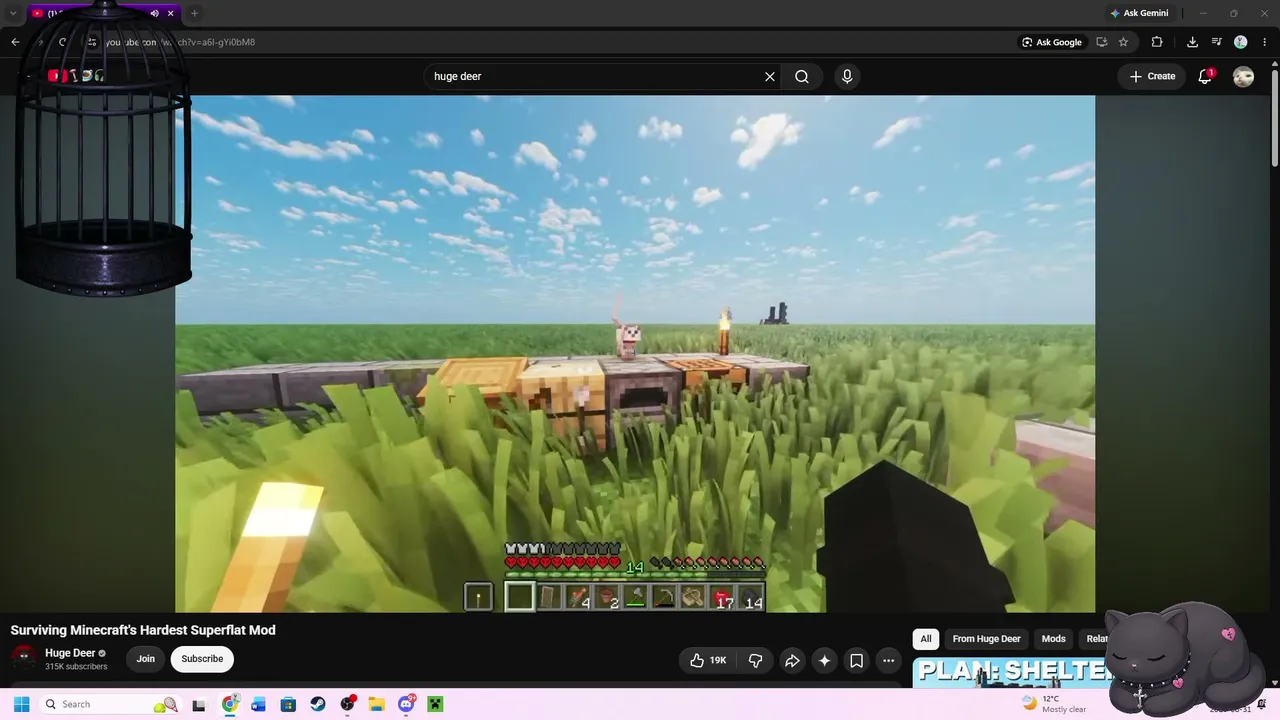
Task: Clear the YouTube search box text
Action: [x=770, y=76]
